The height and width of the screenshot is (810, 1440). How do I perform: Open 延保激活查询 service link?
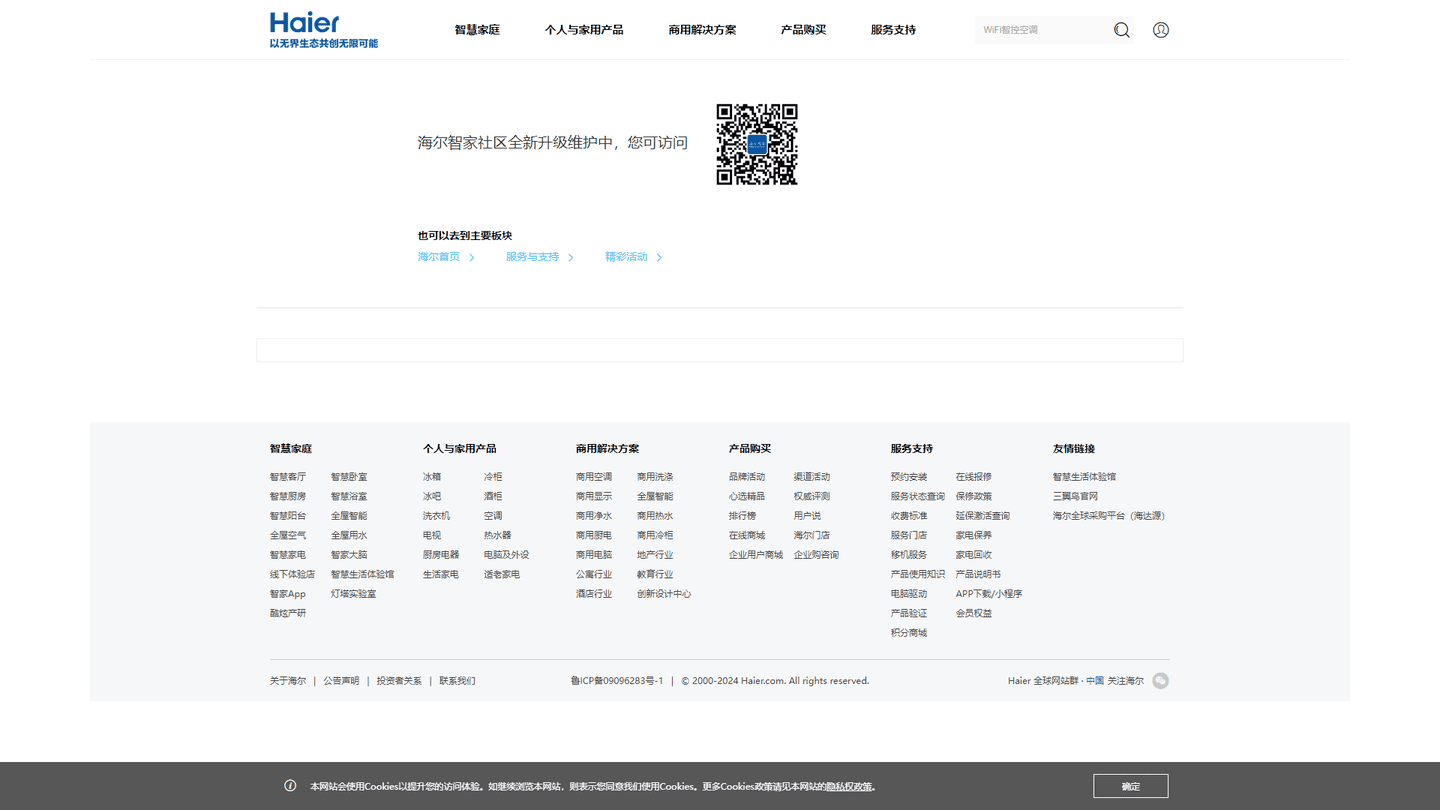pyautogui.click(x=983, y=516)
